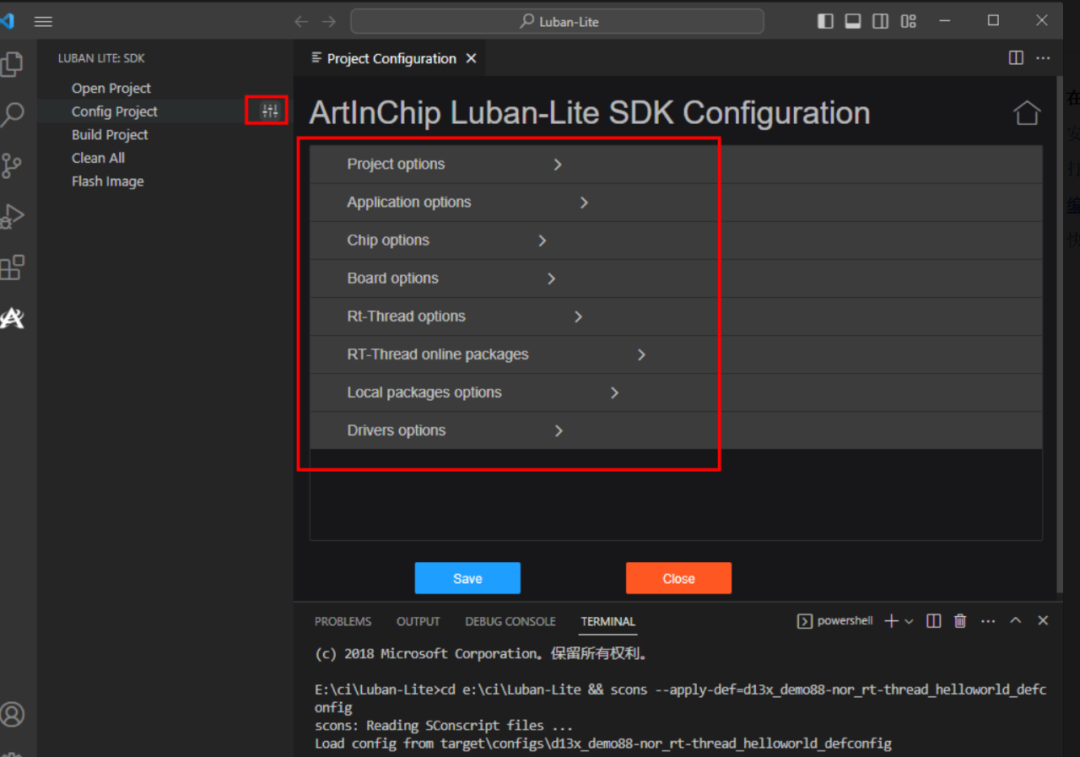Open the hamburger application menu
This screenshot has height=757, width=1080.
43,21
